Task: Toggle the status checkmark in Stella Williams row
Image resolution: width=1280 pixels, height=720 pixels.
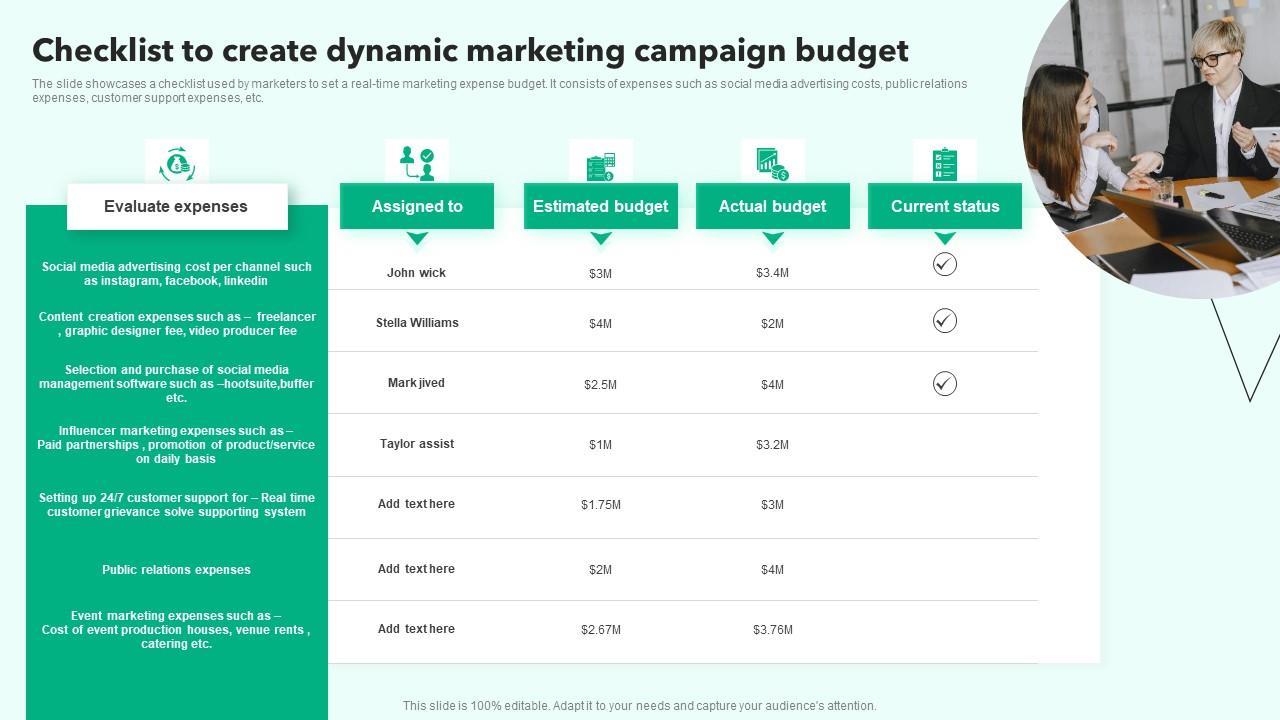Action: click(945, 321)
